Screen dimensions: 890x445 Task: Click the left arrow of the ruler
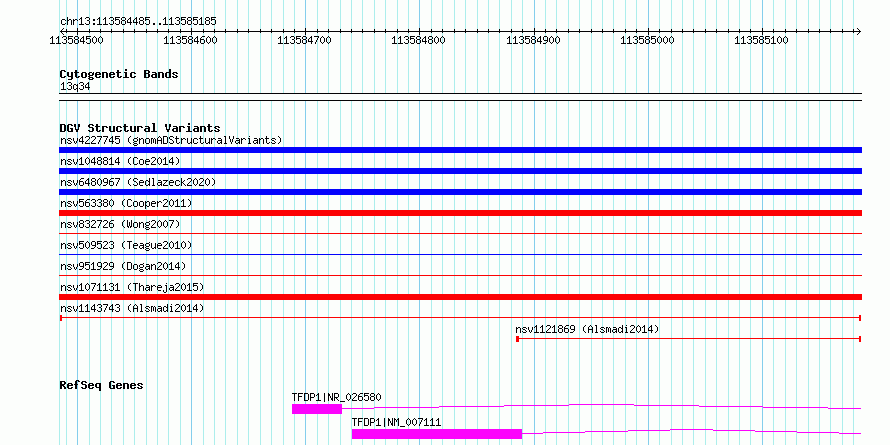click(62, 31)
